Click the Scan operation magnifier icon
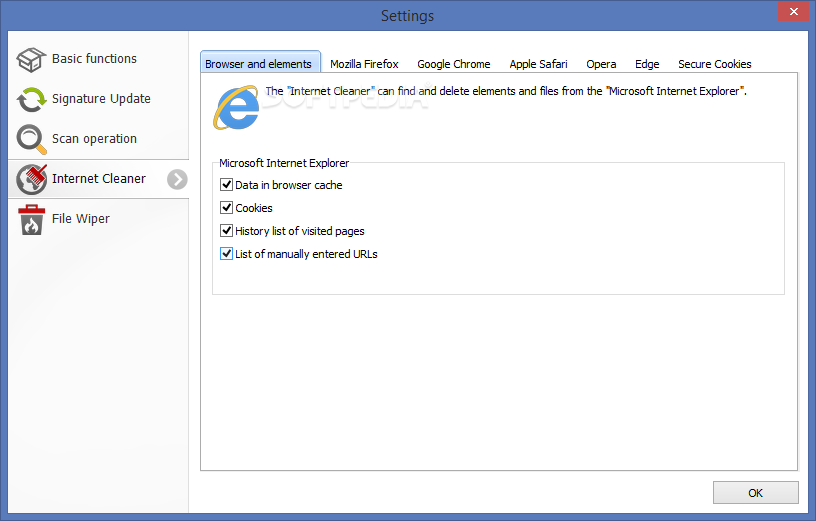Screen dimensions: 816x521 (x=31, y=139)
